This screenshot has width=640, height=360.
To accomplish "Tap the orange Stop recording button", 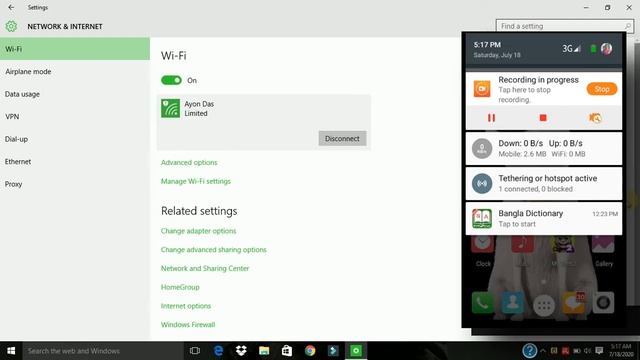I will click(602, 89).
